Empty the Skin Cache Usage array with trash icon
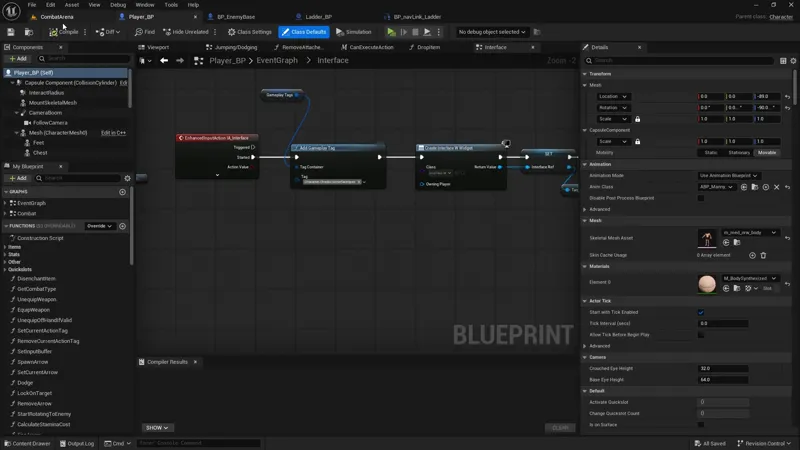Image resolution: width=800 pixels, height=450 pixels. click(x=763, y=255)
